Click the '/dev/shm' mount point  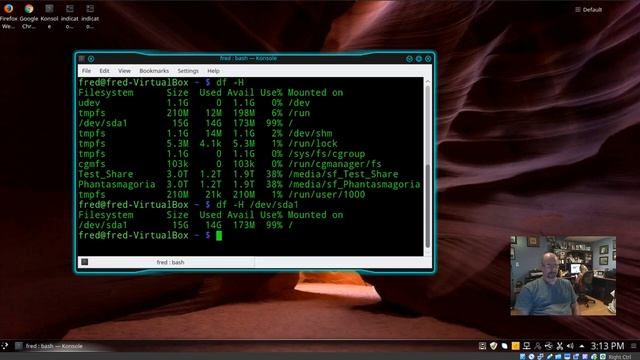coord(310,133)
